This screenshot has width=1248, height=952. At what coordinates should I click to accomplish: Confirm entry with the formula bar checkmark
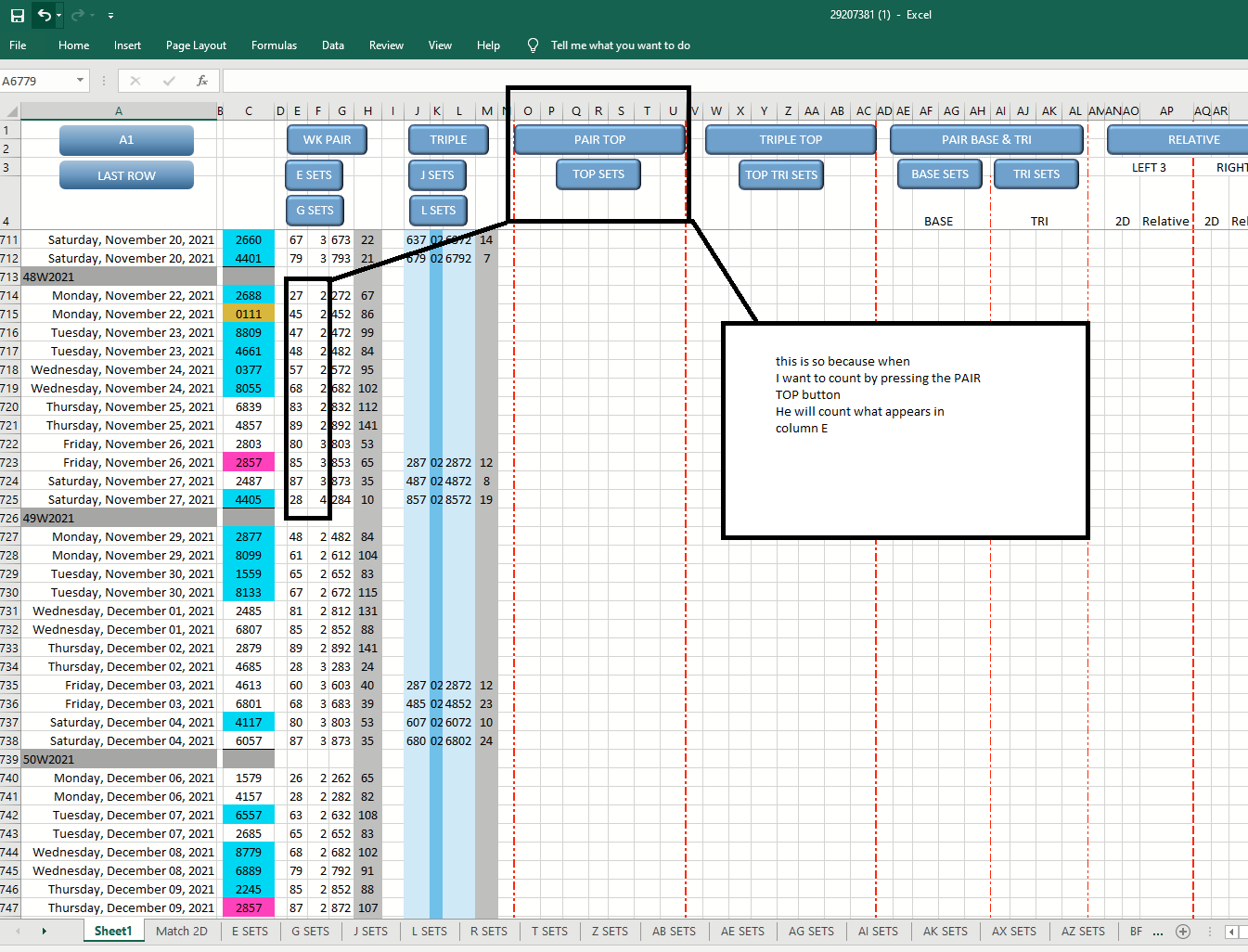click(169, 81)
